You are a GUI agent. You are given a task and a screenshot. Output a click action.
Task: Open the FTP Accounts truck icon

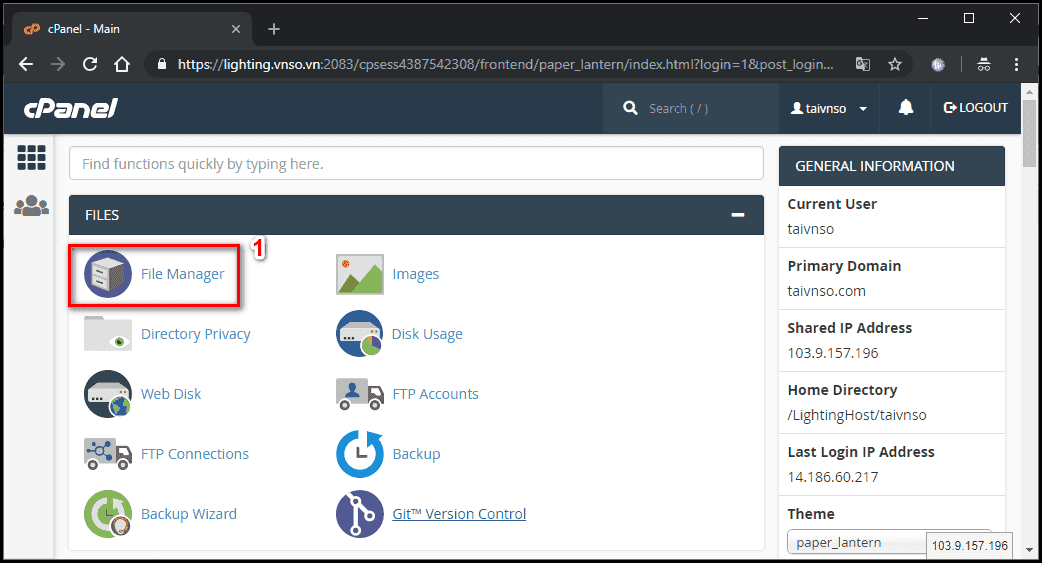coord(360,394)
